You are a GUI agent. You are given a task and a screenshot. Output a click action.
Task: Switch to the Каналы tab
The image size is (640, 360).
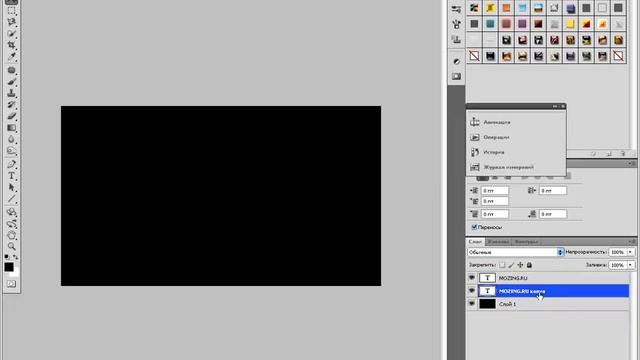(x=498, y=242)
